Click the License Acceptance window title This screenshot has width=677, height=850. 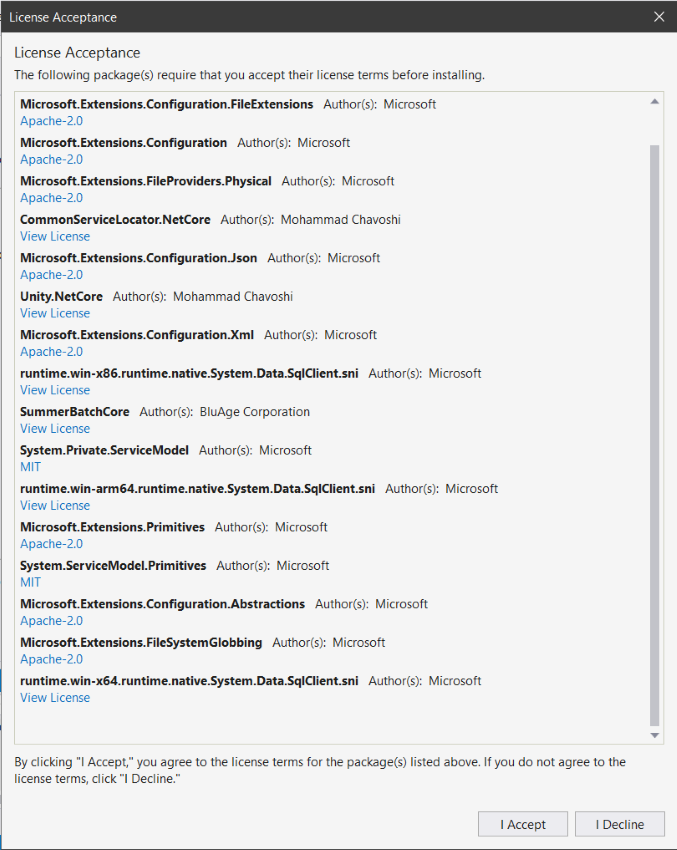pyautogui.click(x=63, y=17)
